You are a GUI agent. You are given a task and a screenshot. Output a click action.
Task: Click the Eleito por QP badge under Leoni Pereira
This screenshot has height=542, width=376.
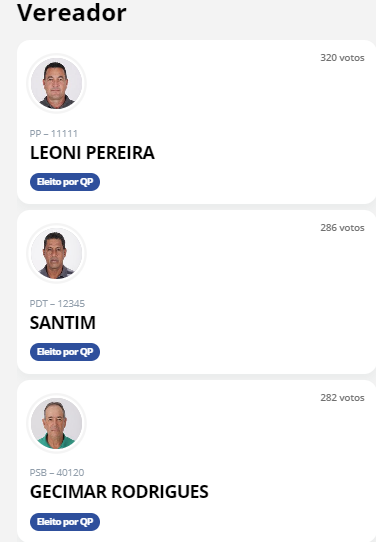point(65,182)
